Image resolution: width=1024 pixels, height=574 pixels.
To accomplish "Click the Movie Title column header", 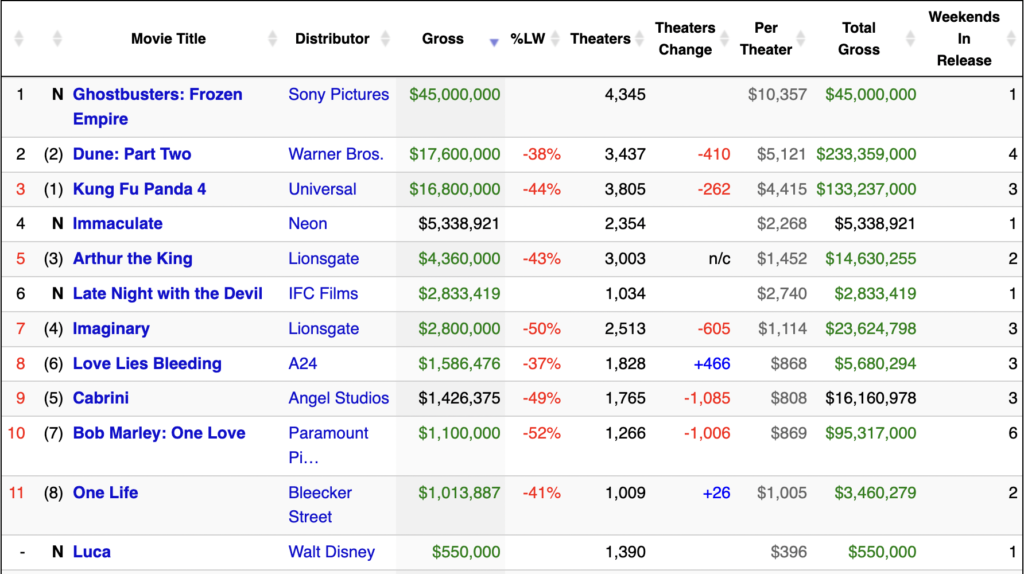I will pos(168,39).
